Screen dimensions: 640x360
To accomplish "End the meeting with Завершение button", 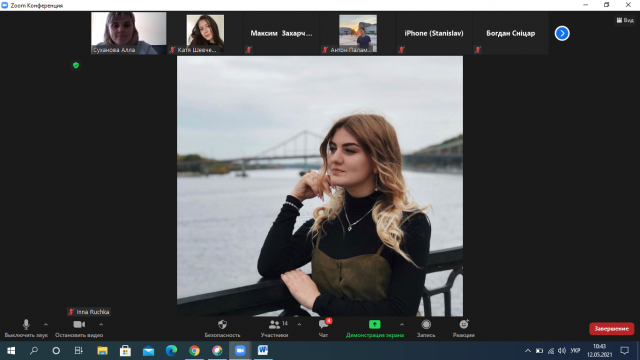I will click(611, 329).
